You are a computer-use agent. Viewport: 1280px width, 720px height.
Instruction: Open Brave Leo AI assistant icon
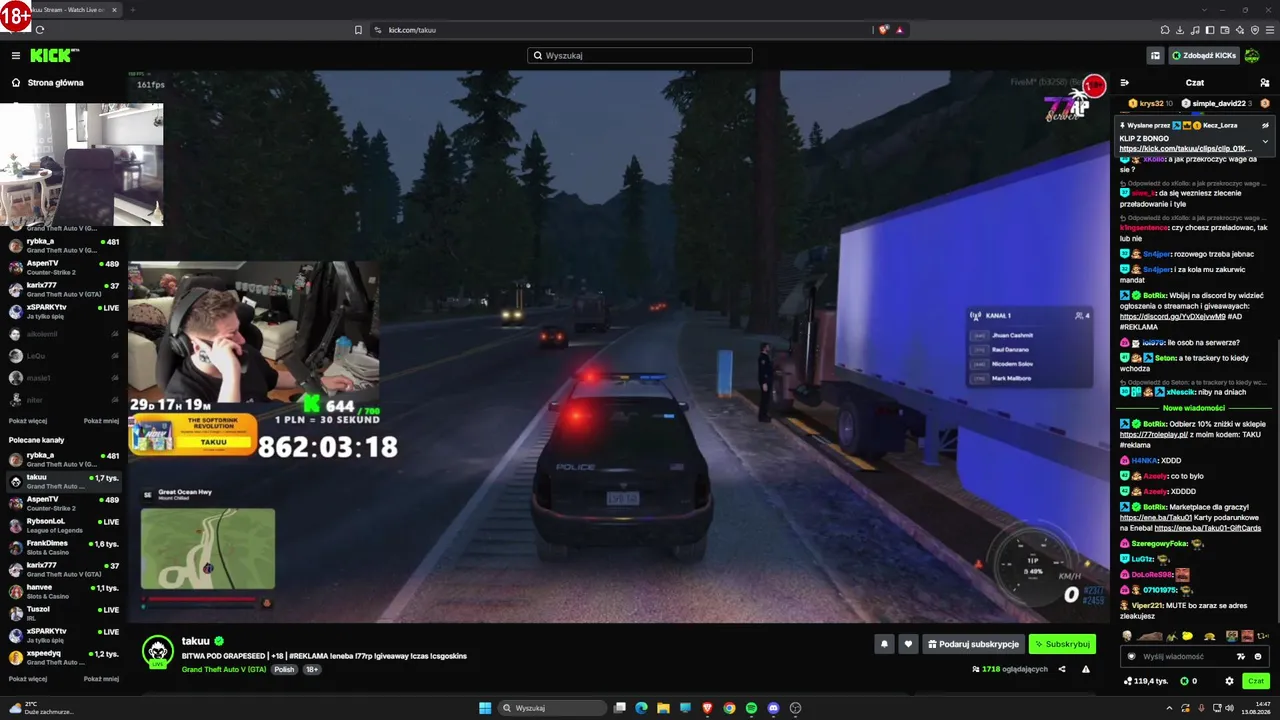tap(1240, 30)
